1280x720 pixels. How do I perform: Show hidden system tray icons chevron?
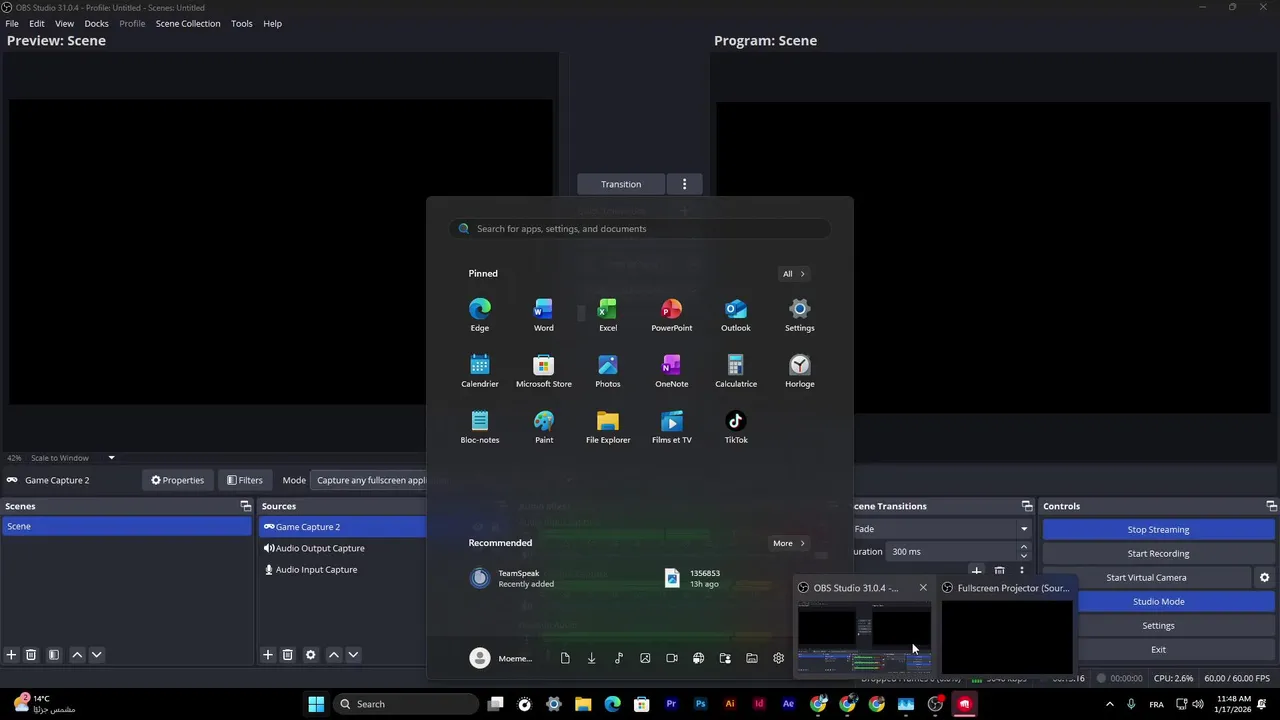pos(1109,704)
